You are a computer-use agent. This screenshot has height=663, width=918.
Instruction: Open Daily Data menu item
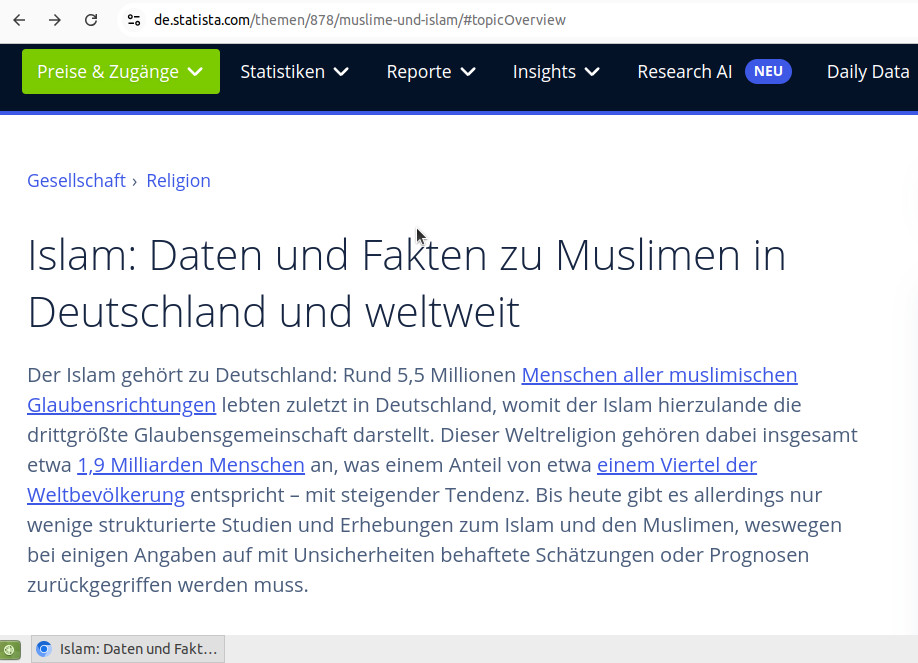(868, 71)
